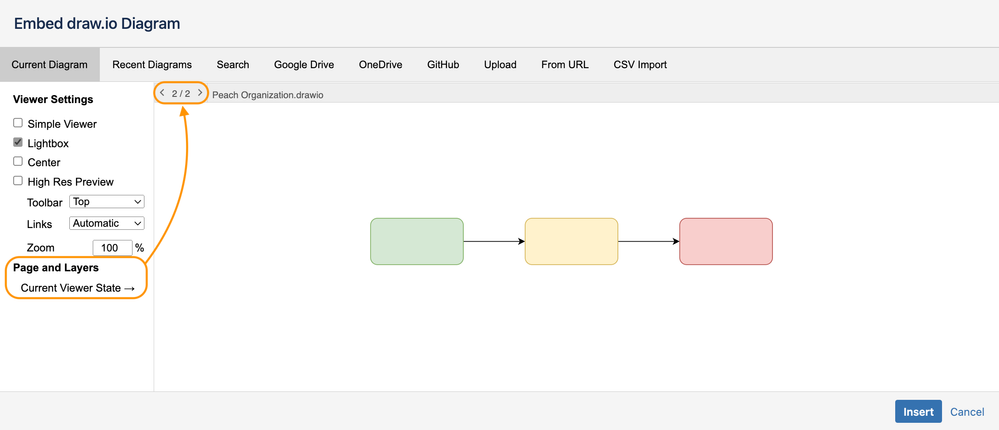999x430 pixels.
Task: Open the From URL tab
Action: pyautogui.click(x=565, y=64)
